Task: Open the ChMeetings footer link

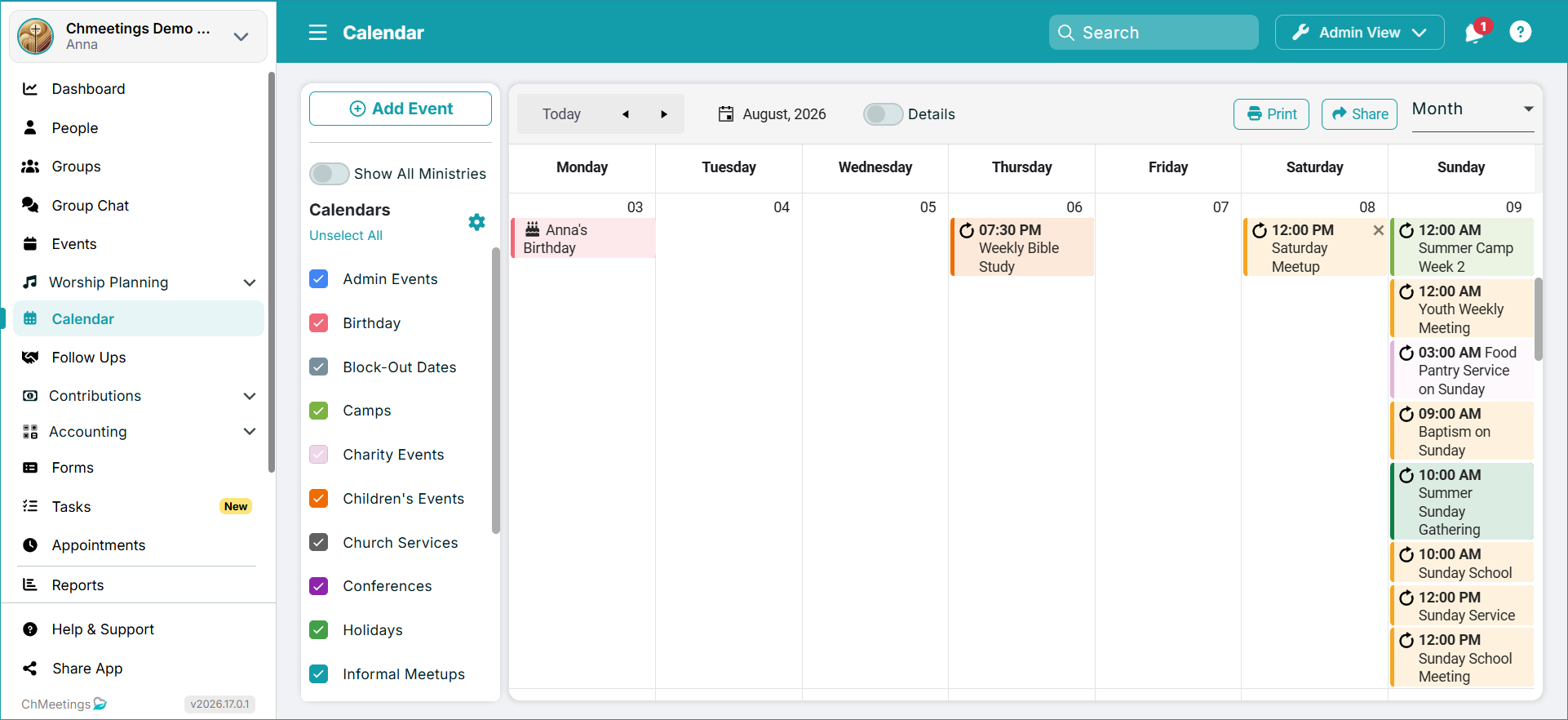Action: [x=64, y=704]
